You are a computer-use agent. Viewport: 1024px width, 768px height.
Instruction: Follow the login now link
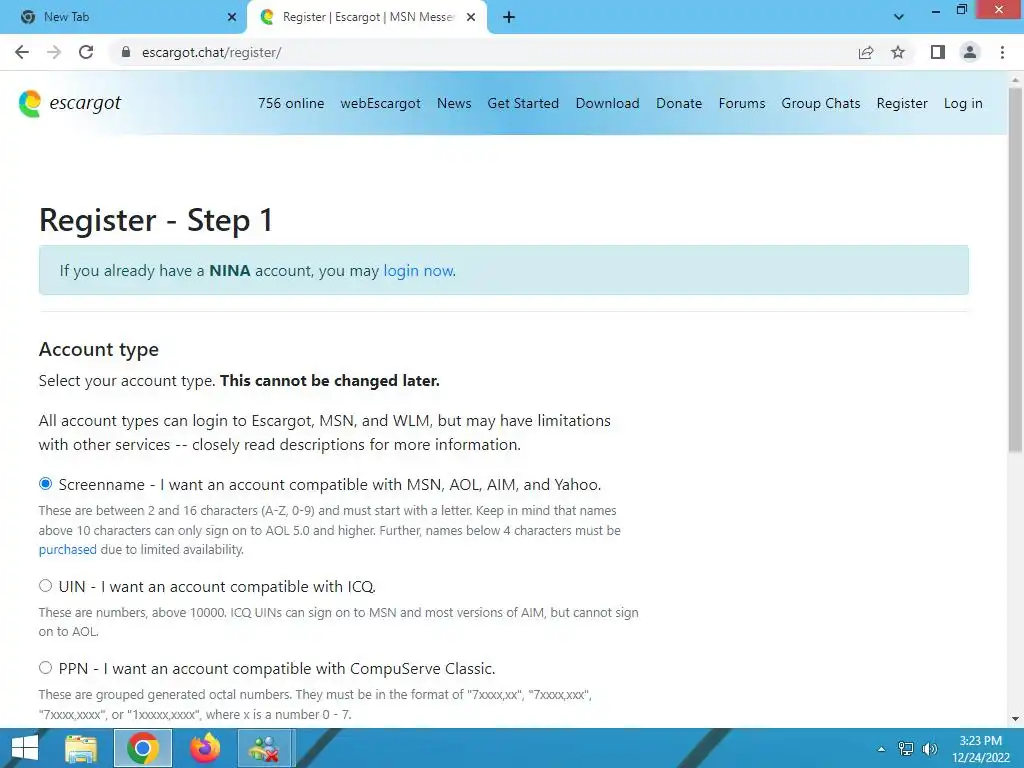pyautogui.click(x=418, y=270)
